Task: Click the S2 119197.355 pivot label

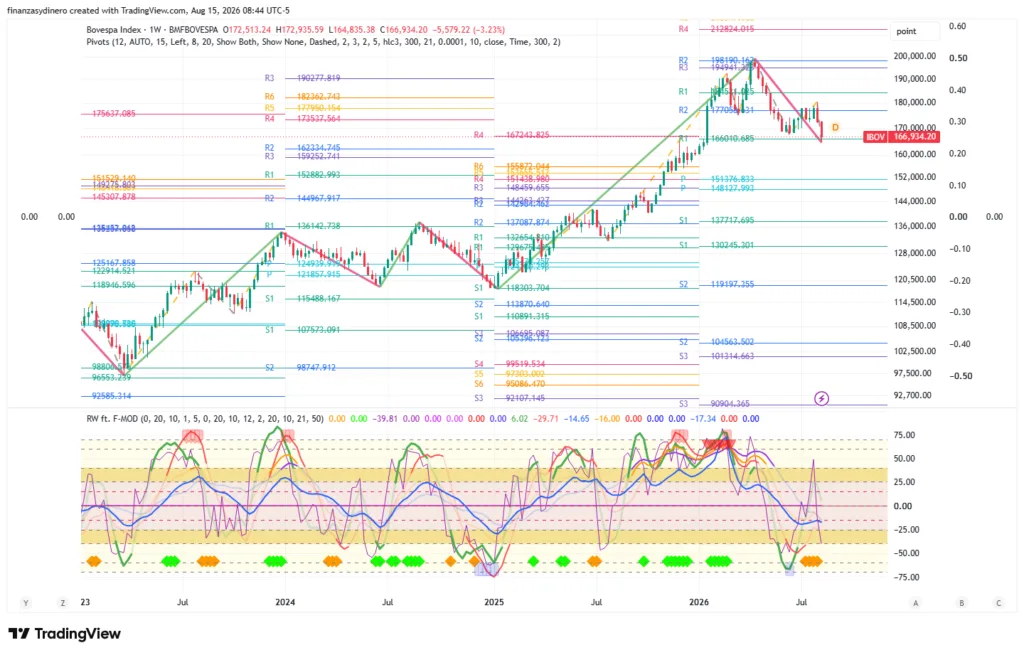Action: coord(716,285)
